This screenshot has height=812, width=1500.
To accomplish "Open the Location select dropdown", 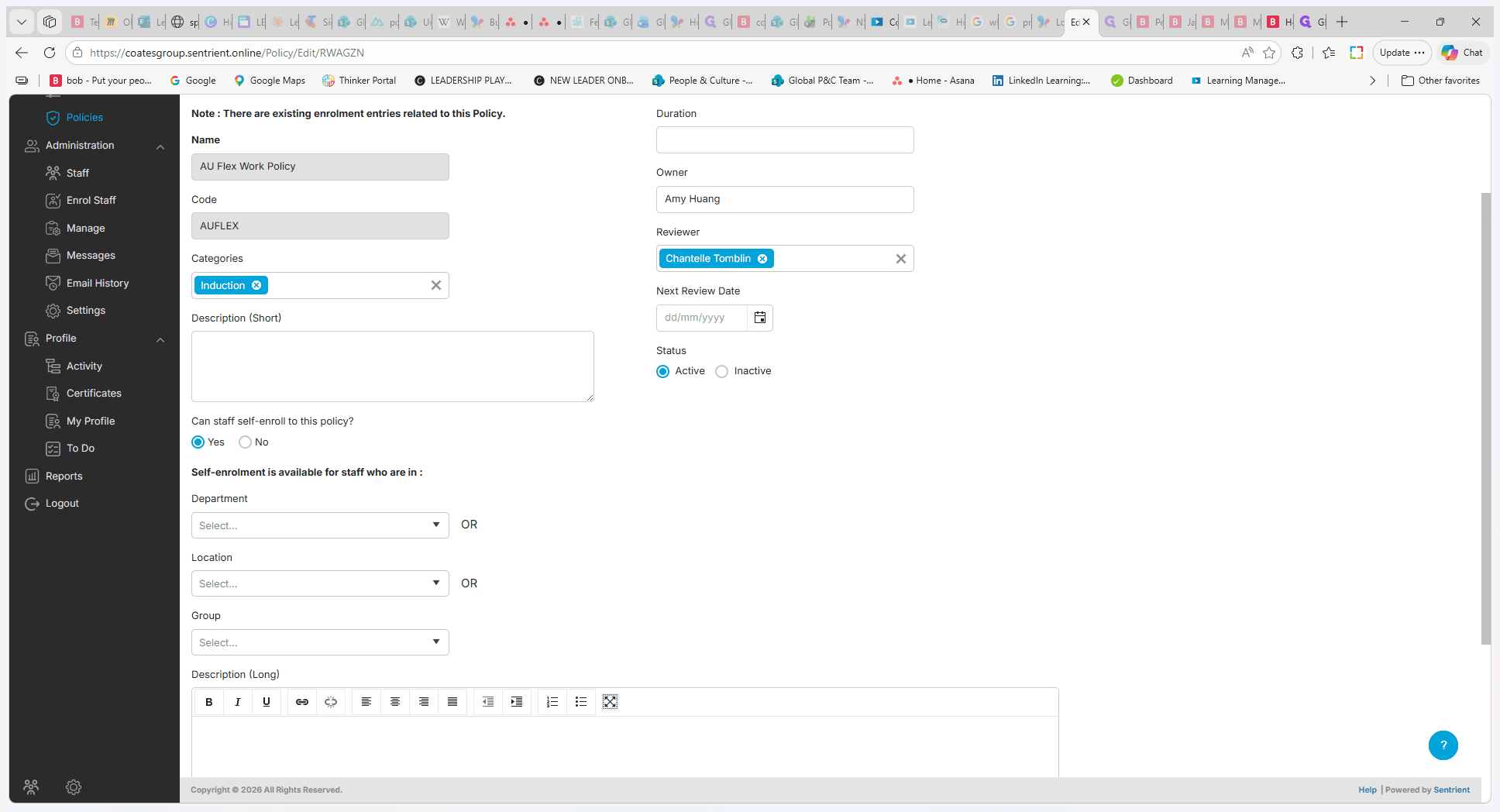I will click(320, 583).
